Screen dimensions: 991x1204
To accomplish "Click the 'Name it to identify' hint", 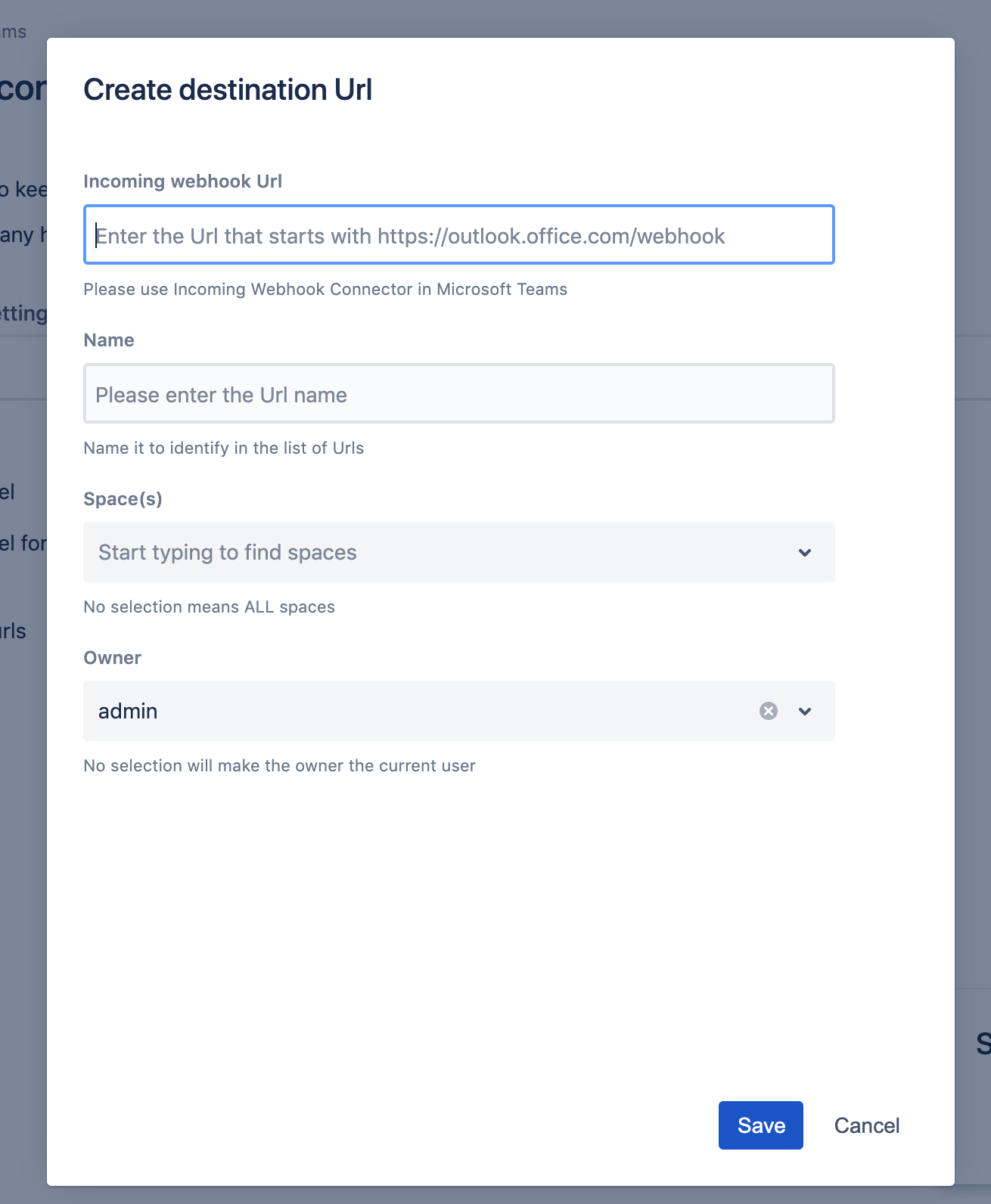I will tap(223, 448).
